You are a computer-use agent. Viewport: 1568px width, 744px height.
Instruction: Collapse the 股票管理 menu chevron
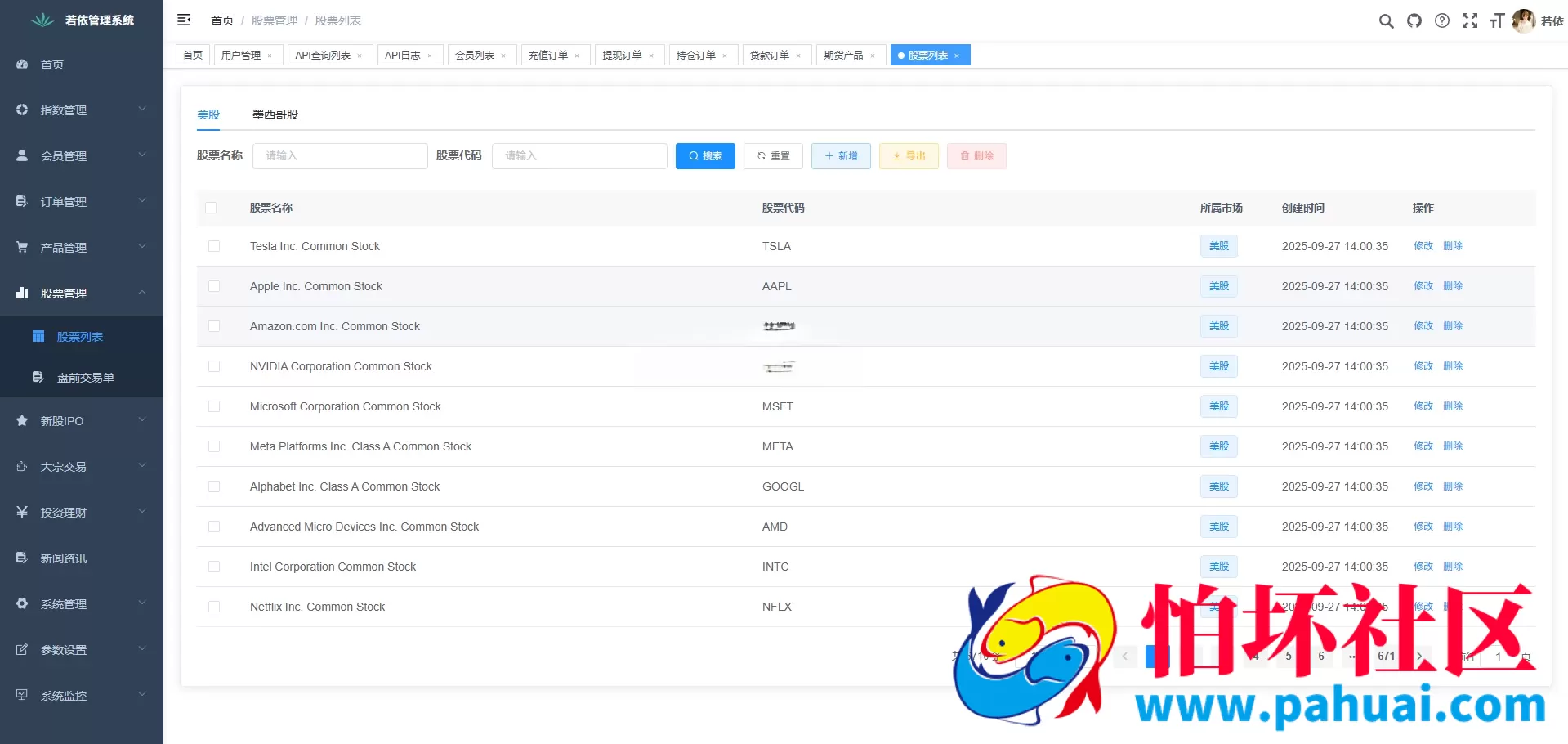pos(142,292)
